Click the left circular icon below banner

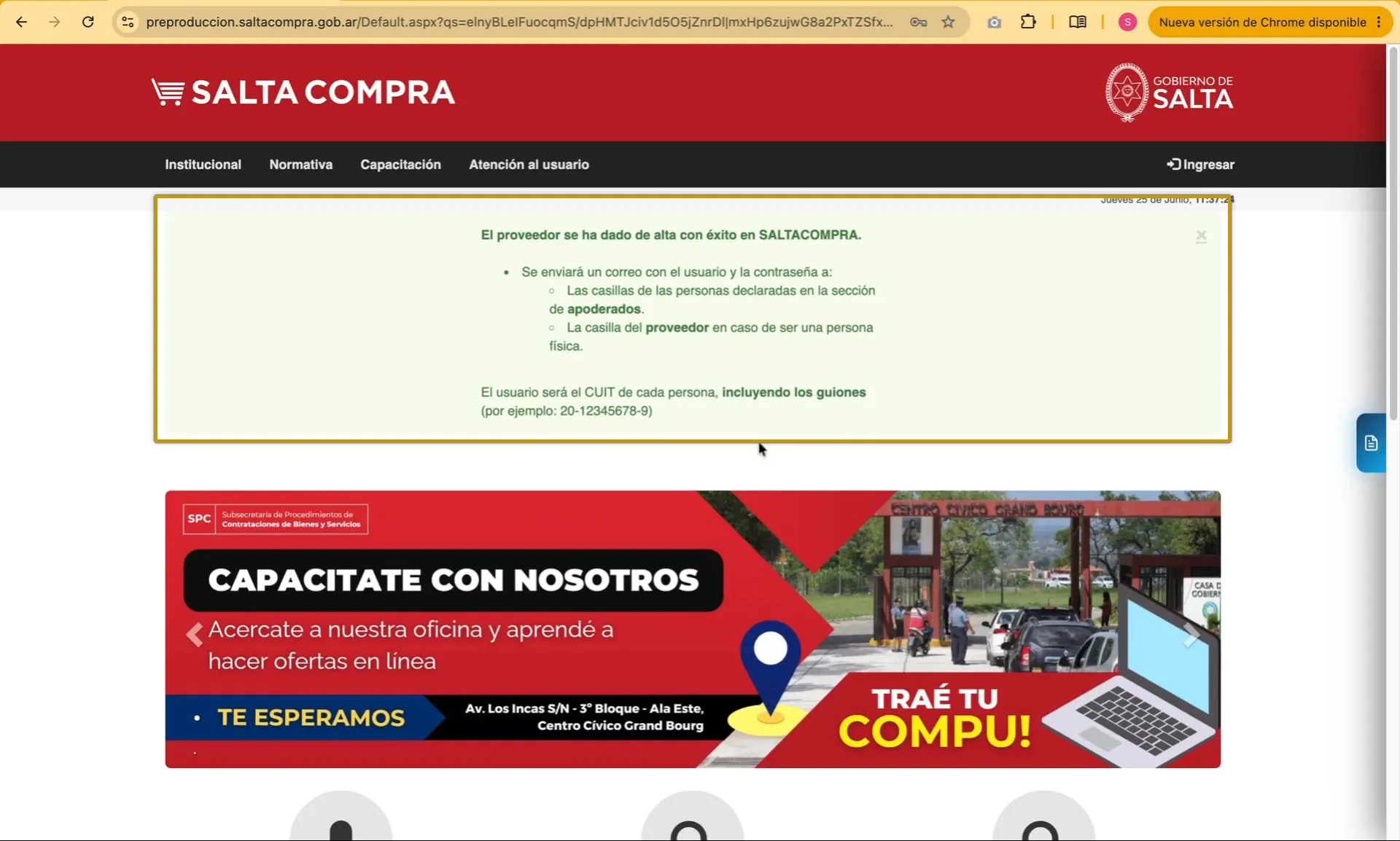tap(341, 816)
